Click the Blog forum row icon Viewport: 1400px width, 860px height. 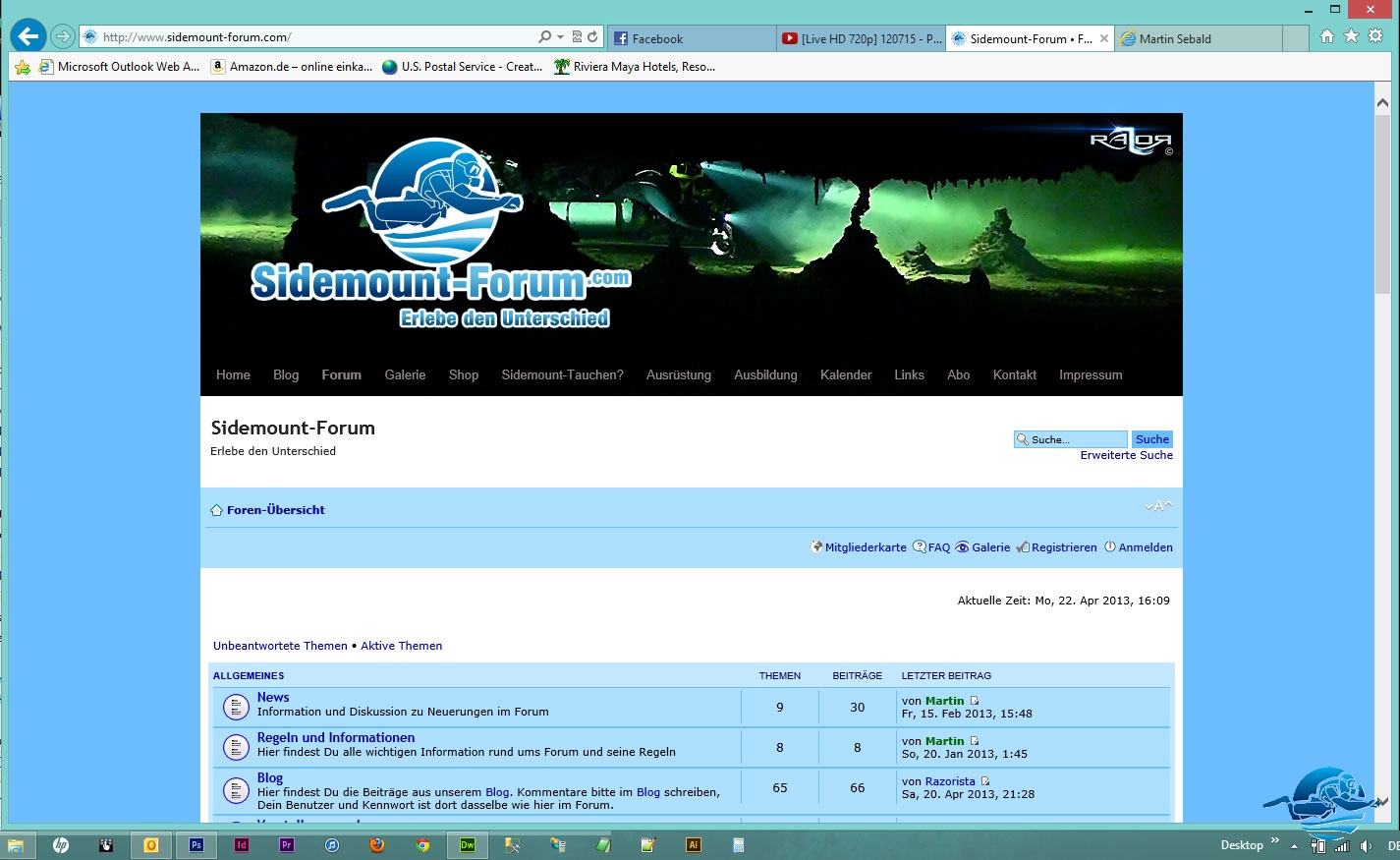coord(236,790)
